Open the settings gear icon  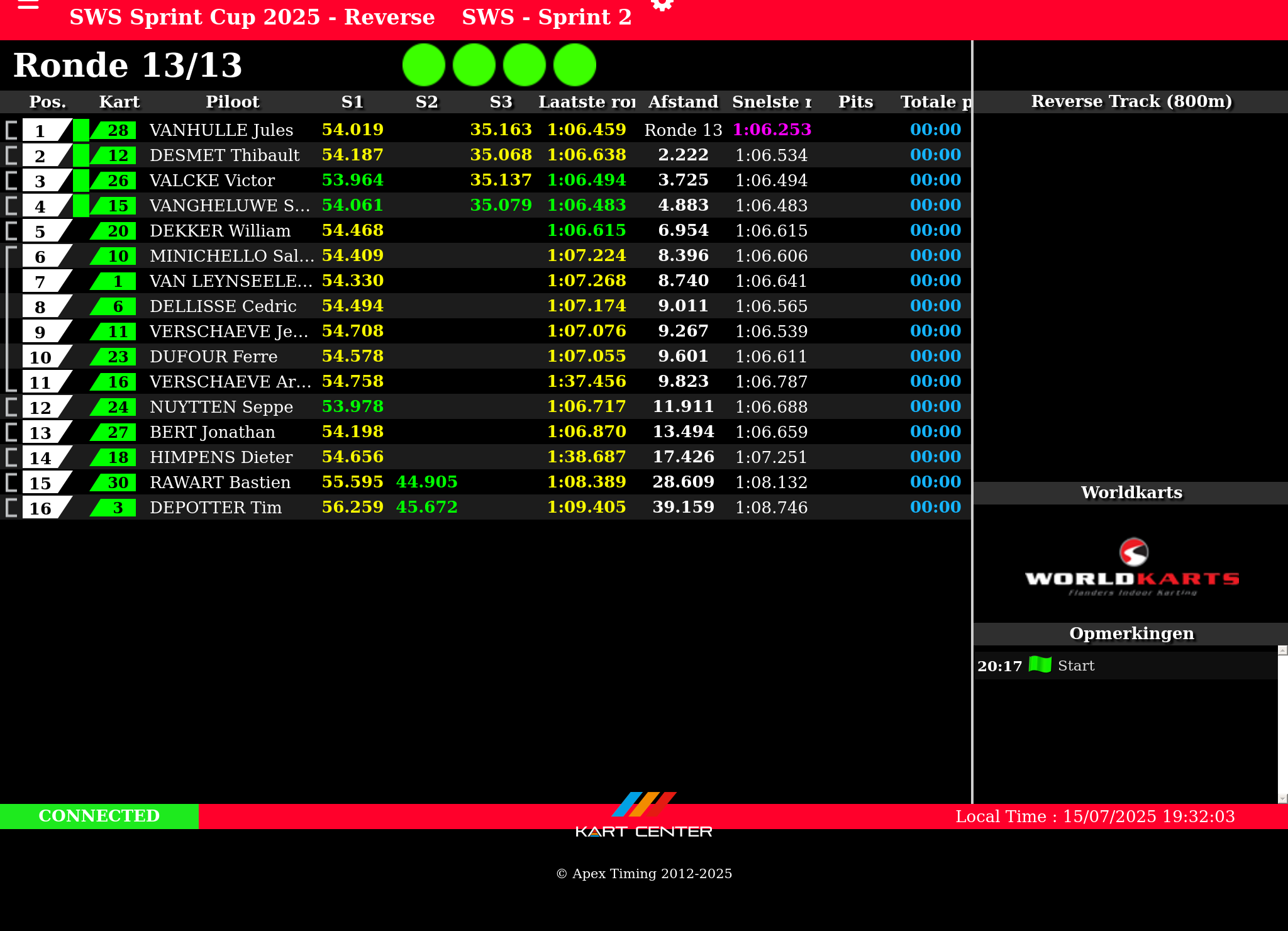[662, 5]
